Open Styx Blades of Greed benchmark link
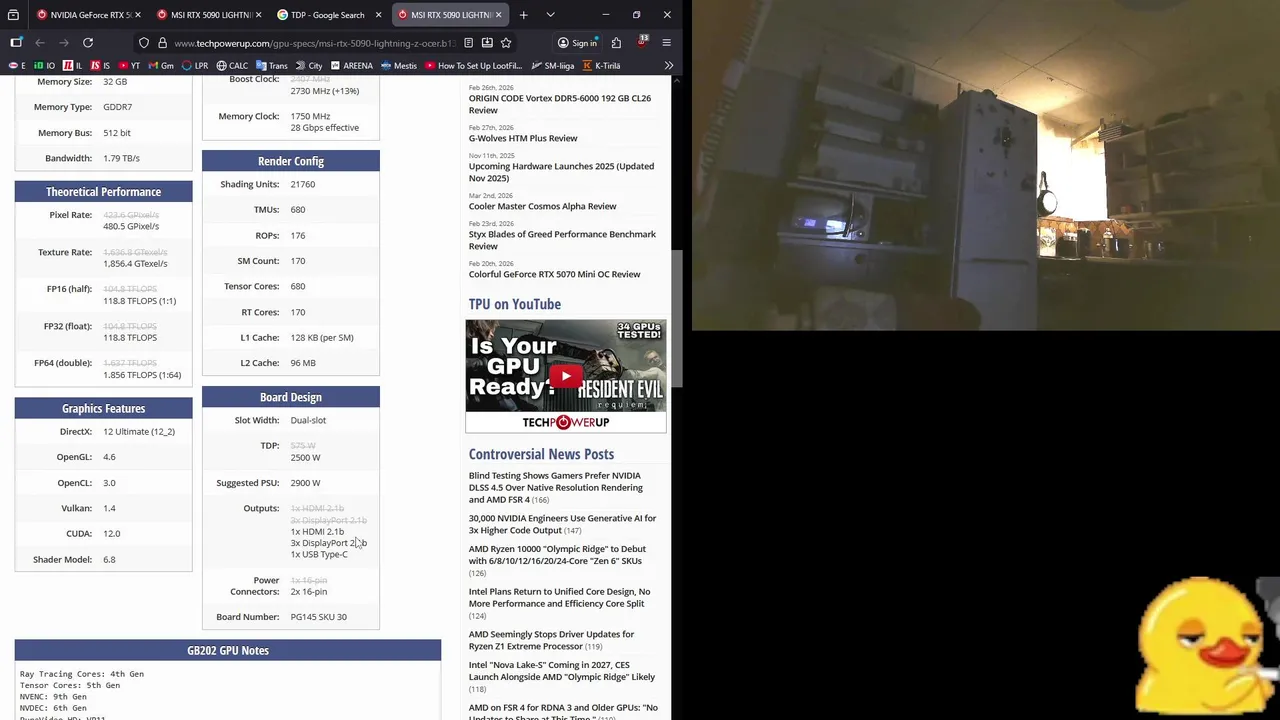This screenshot has height=720, width=1280. 562,240
